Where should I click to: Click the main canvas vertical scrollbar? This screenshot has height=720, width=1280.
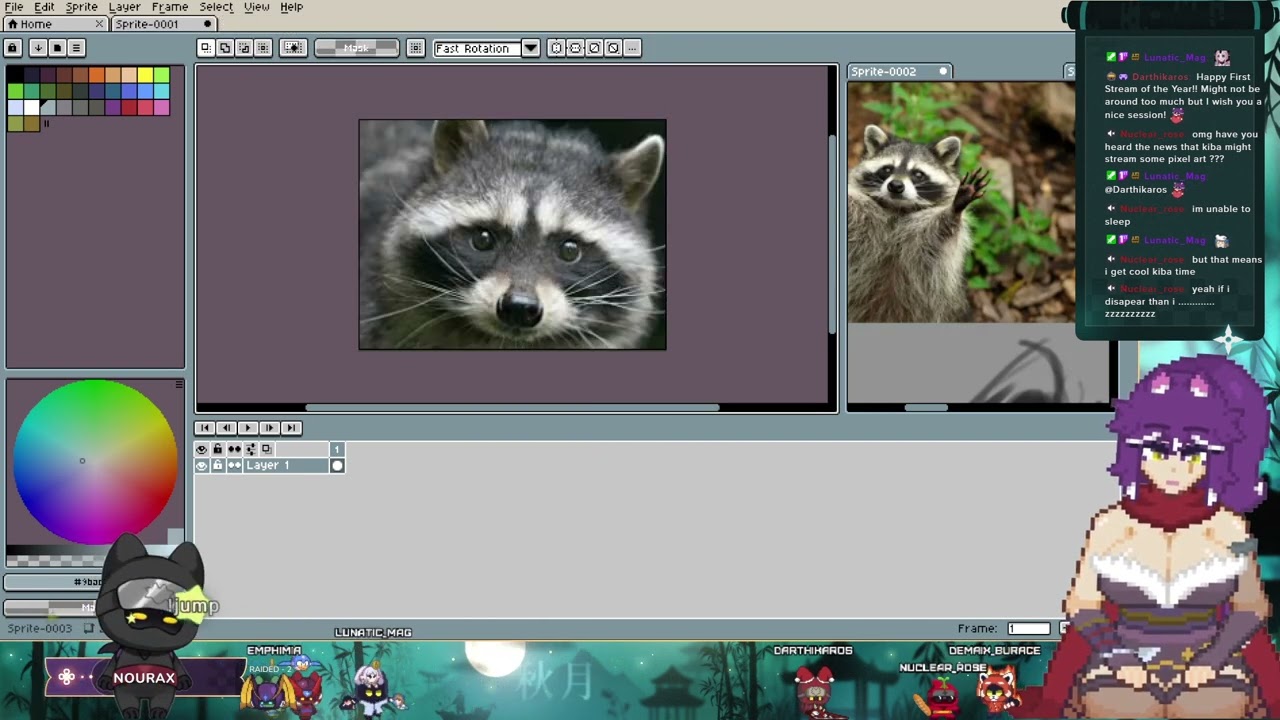(833, 233)
